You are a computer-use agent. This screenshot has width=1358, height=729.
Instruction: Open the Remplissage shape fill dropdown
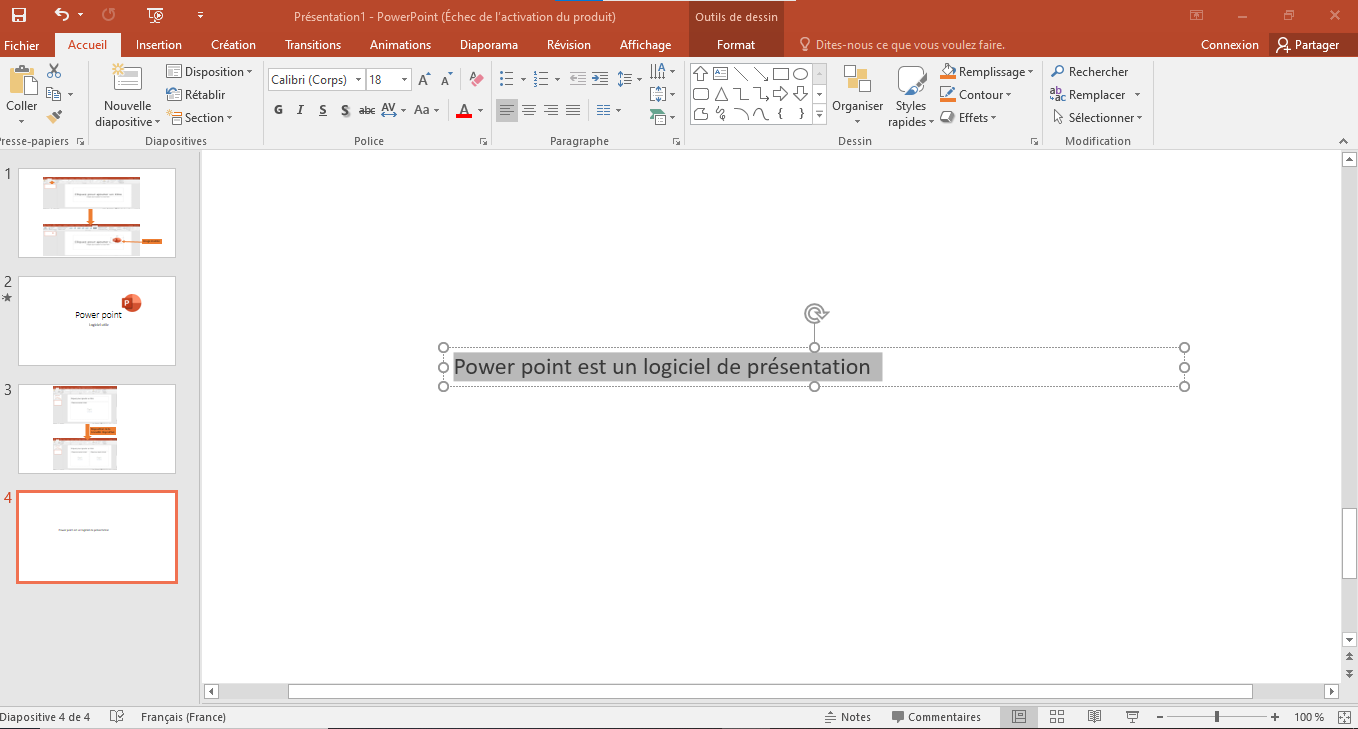986,72
